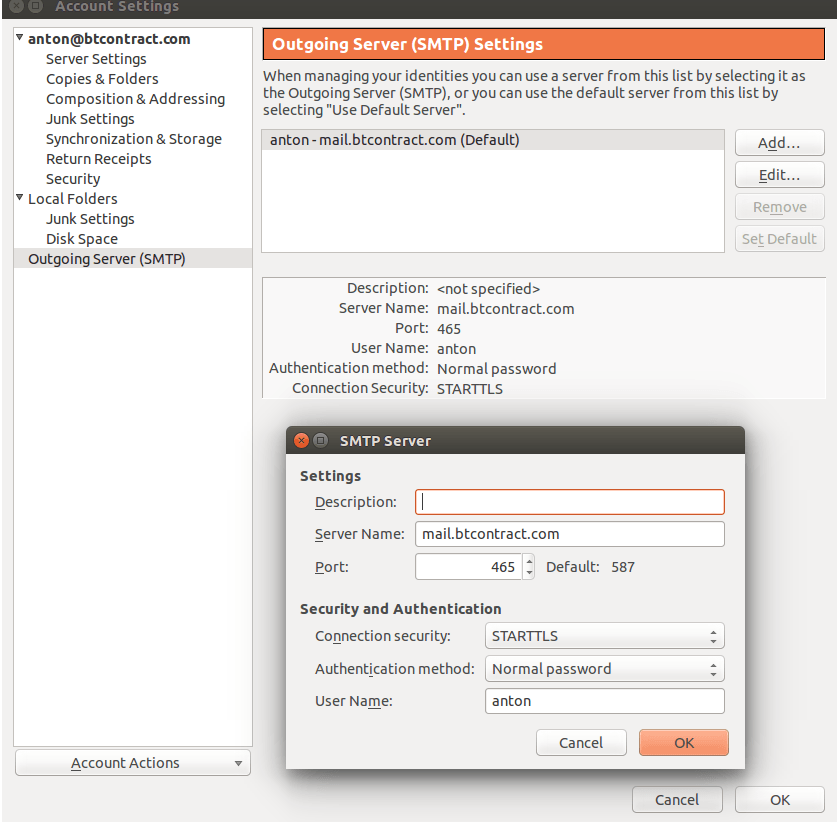Collapse the Local Folders tree node

pyautogui.click(x=20, y=198)
